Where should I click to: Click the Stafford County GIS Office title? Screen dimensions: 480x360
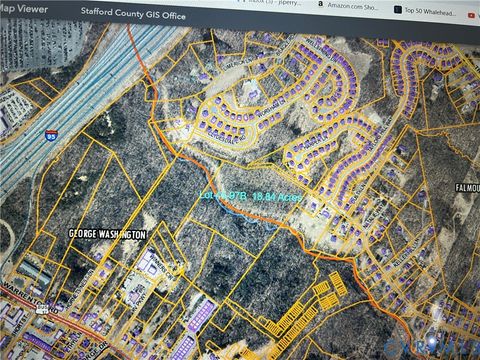[133, 14]
